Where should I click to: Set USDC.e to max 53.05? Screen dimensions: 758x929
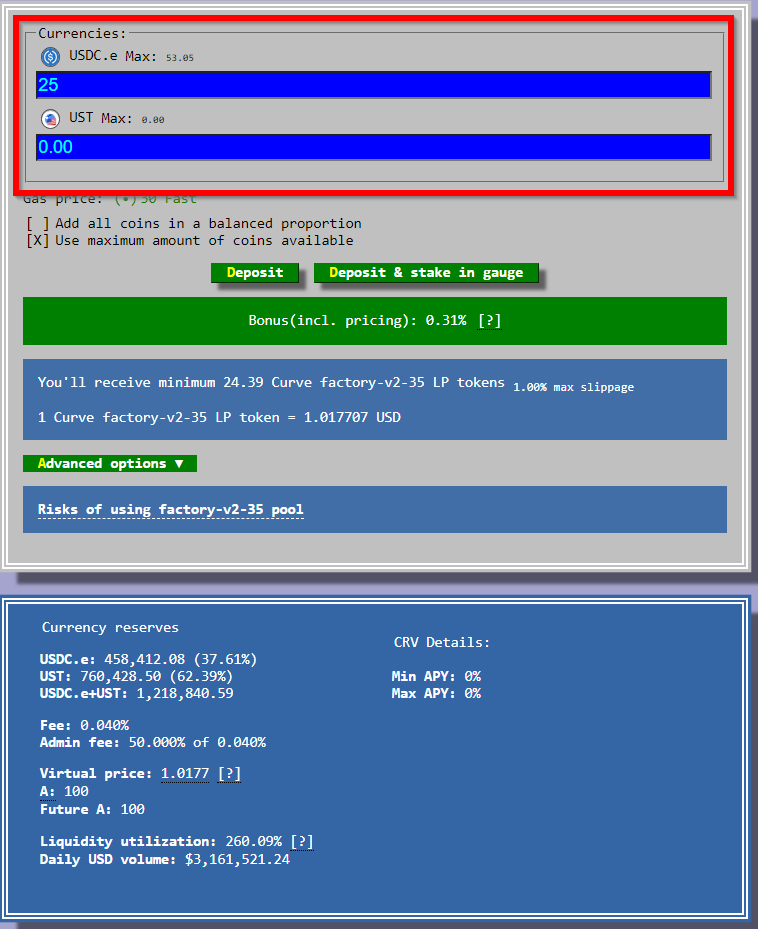(160, 57)
